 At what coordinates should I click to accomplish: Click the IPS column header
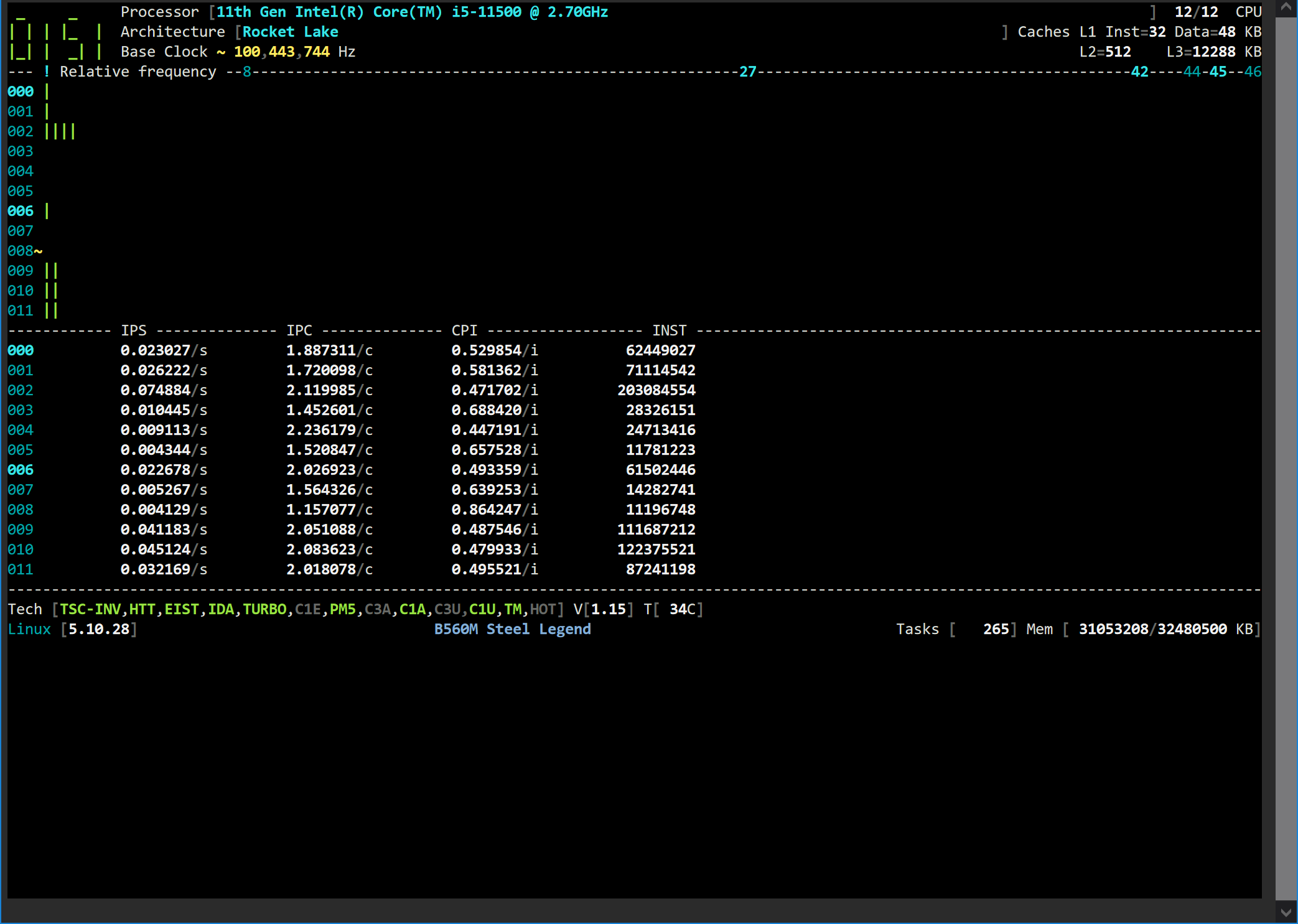pos(133,330)
